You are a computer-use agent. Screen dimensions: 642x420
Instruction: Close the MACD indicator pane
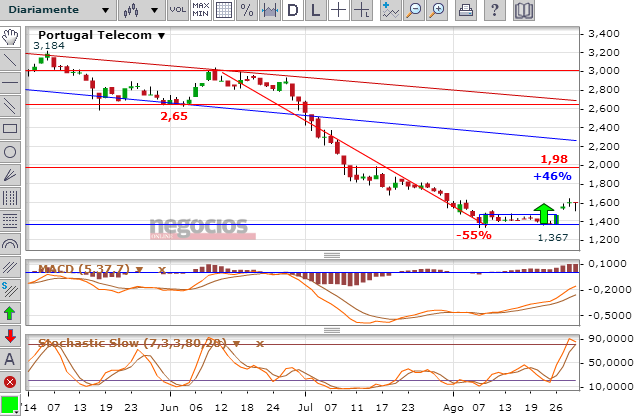(163, 270)
